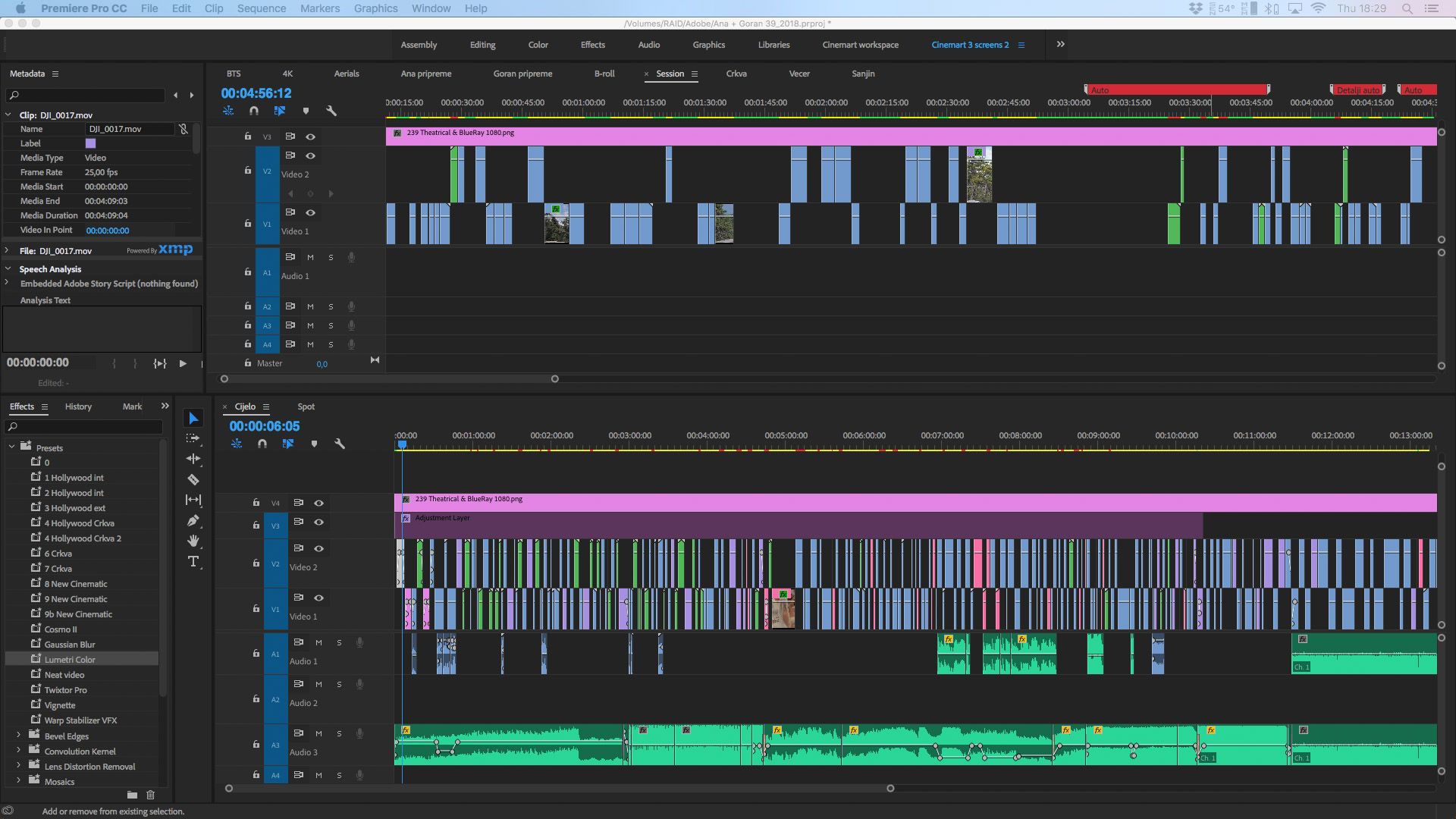Click Cjelo timeline timecode 00:00:06:05
Viewport: 1456px width, 819px height.
point(265,426)
